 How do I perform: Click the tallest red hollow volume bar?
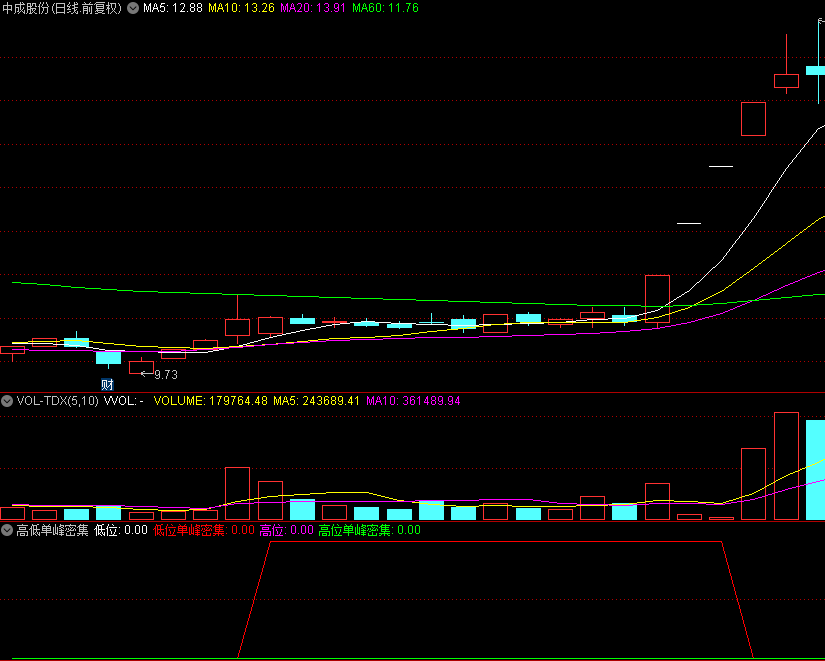787,466
